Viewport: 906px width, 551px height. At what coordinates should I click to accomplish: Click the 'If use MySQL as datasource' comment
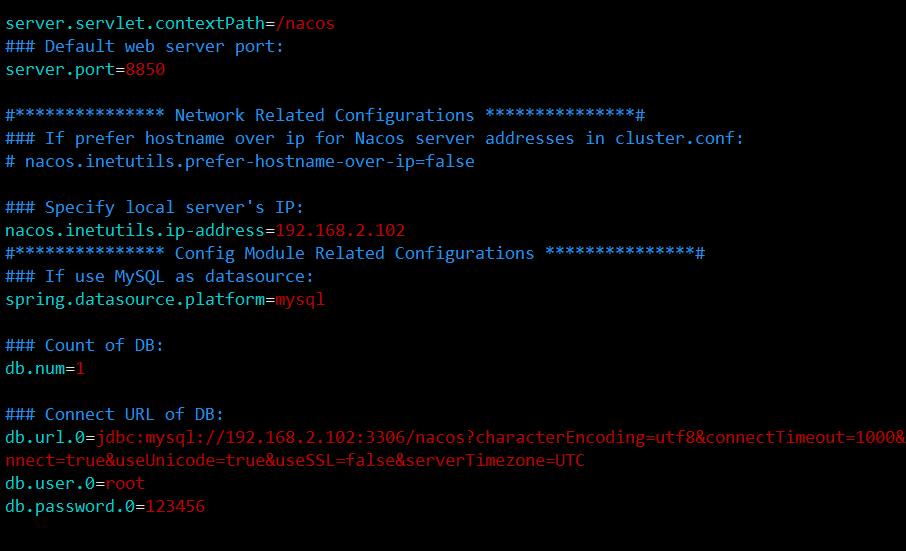click(160, 277)
